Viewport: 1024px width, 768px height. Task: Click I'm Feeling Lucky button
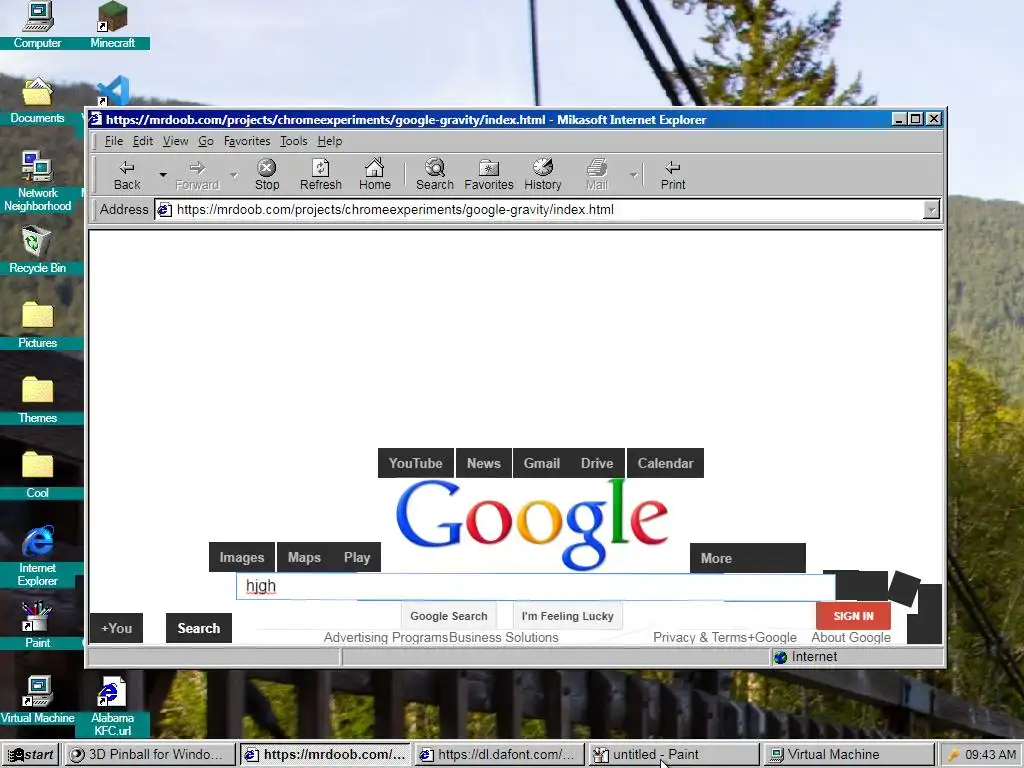[568, 616]
